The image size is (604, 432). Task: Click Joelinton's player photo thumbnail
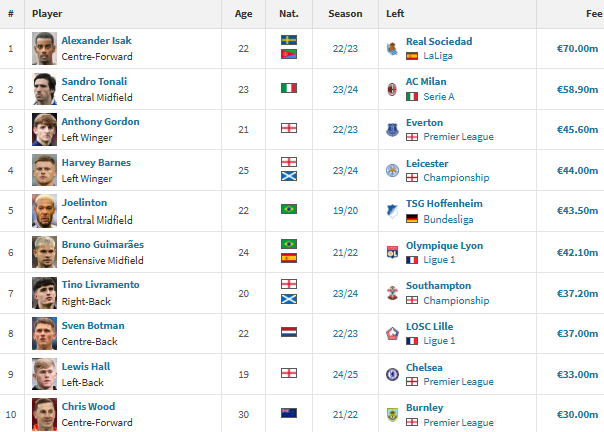pos(45,210)
